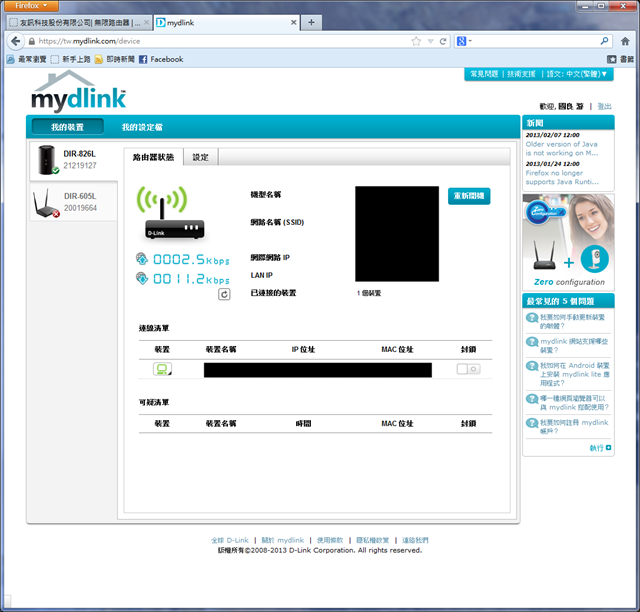This screenshot has width=640, height=612.
Task: Click the search magnifier icon in search box
Action: click(x=604, y=41)
